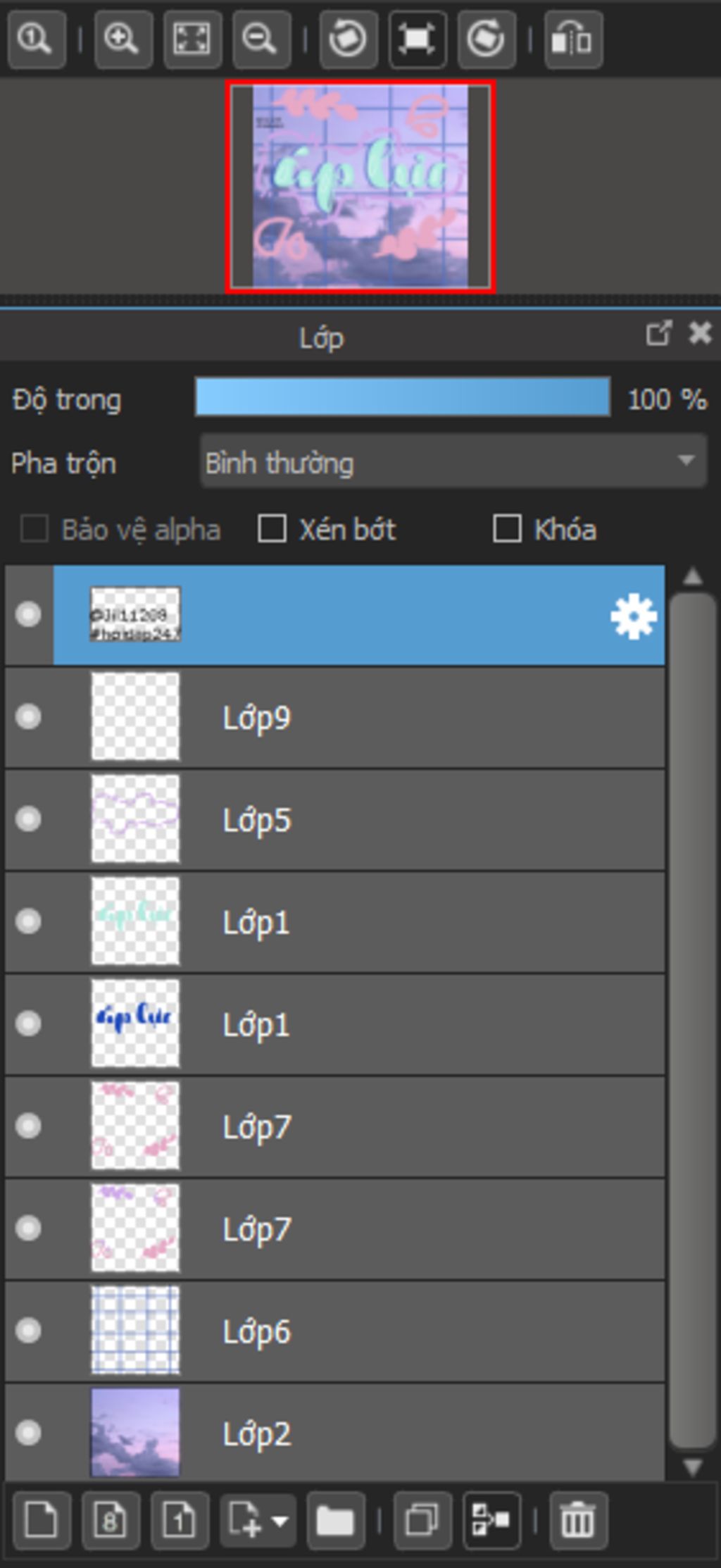Enable the Xén bớt checkbox
The image size is (721, 1568).
click(272, 529)
